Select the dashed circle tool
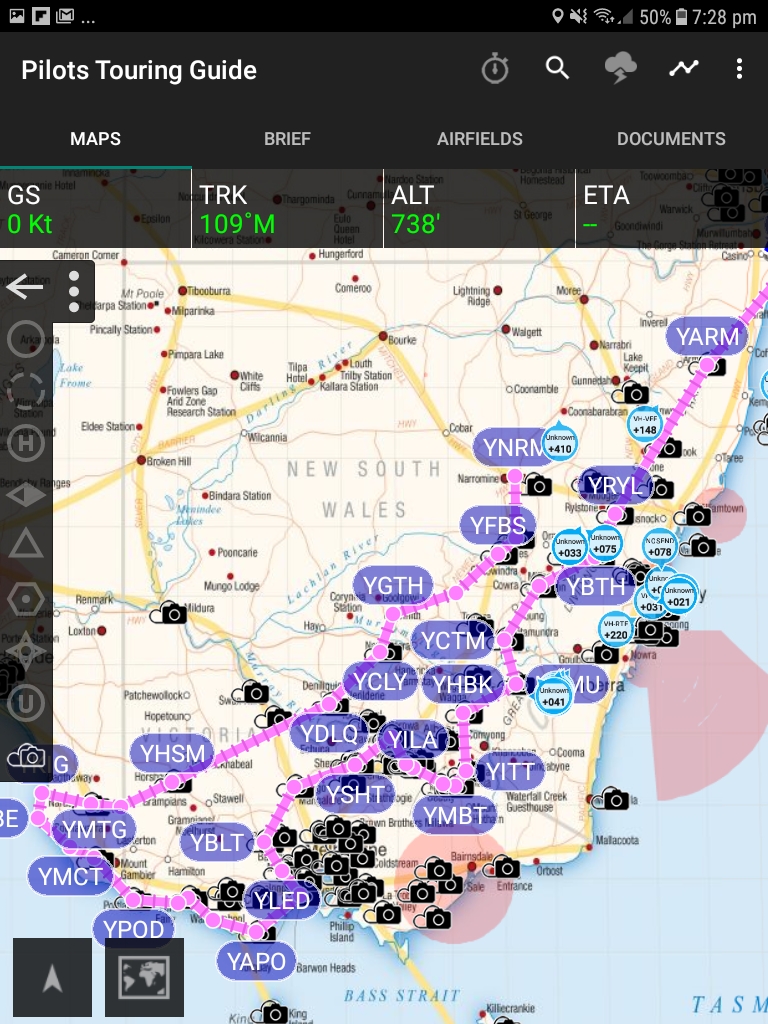This screenshot has width=768, height=1024. click(x=26, y=391)
